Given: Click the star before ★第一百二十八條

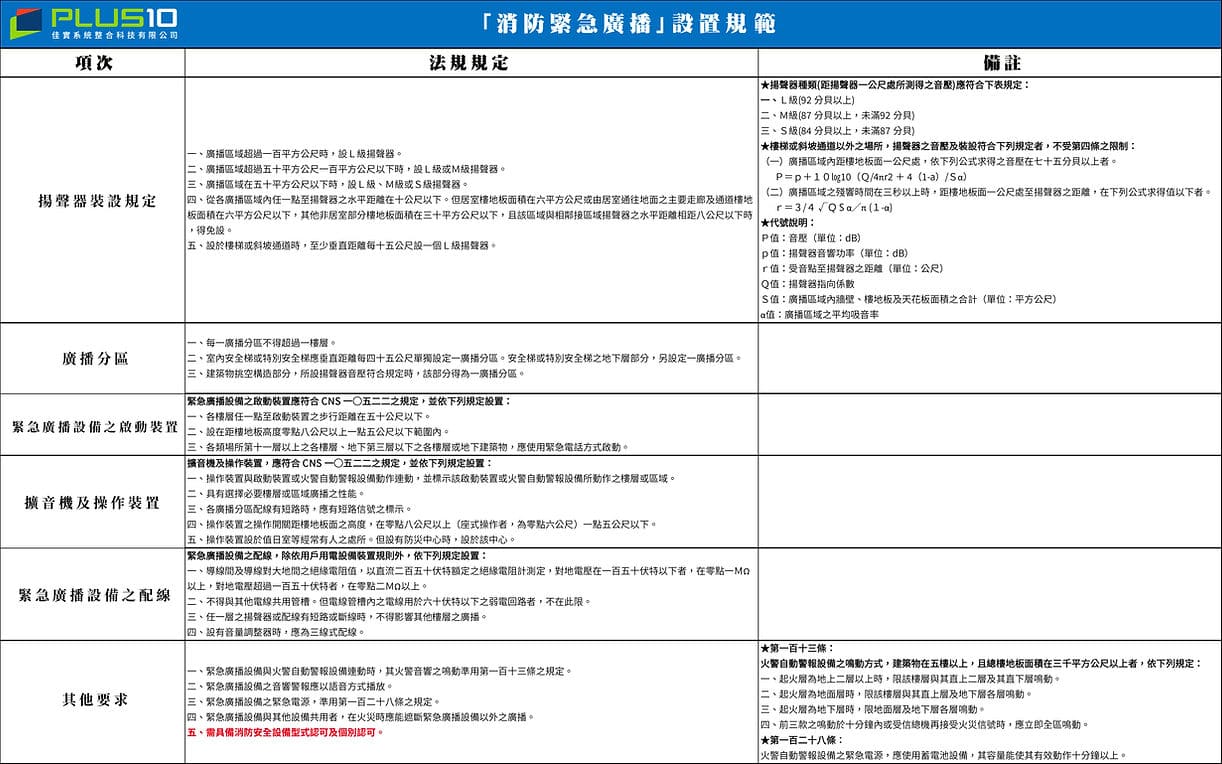Looking at the screenshot, I should pyautogui.click(x=763, y=740).
